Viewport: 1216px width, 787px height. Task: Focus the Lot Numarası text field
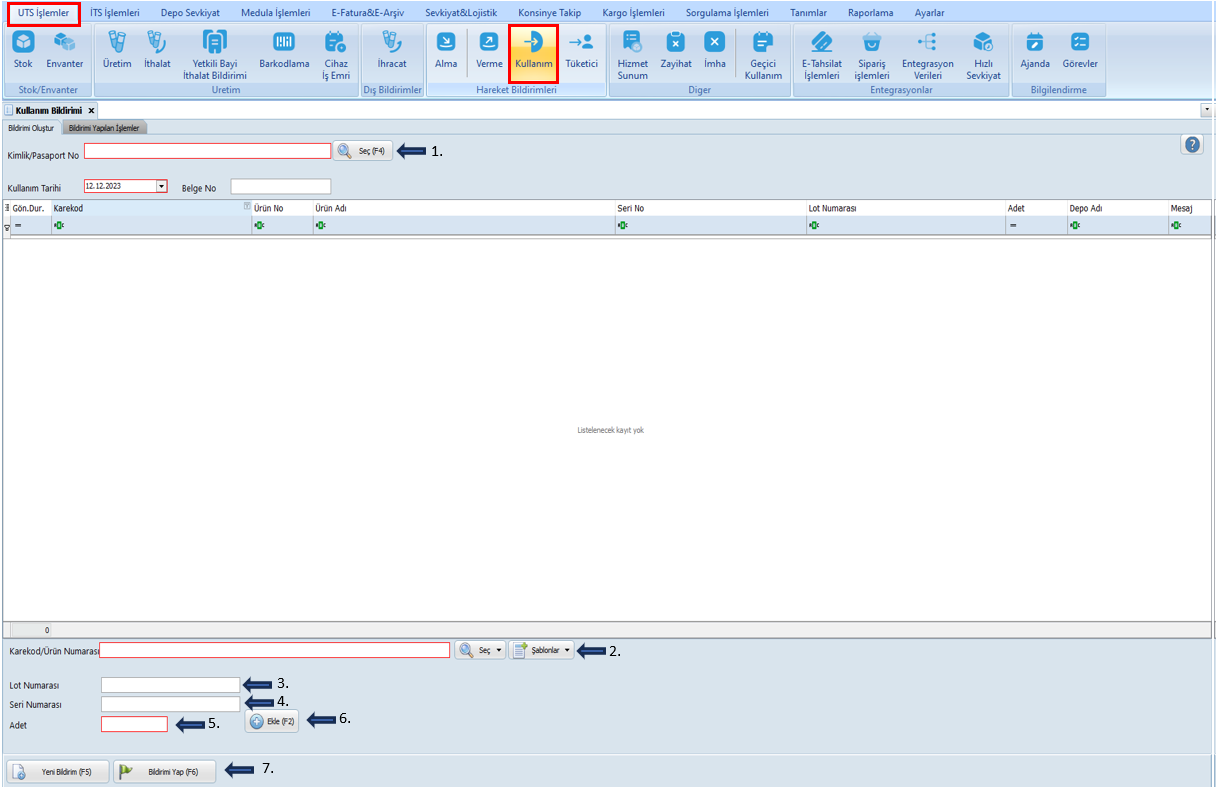[x=170, y=685]
